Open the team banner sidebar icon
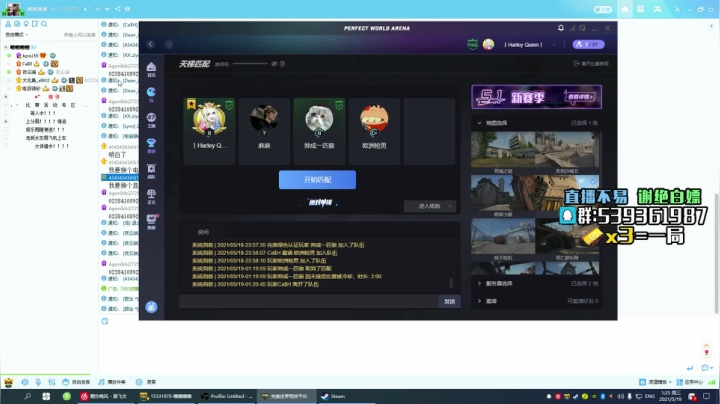Image resolution: width=720 pixels, height=404 pixels. [x=151, y=170]
